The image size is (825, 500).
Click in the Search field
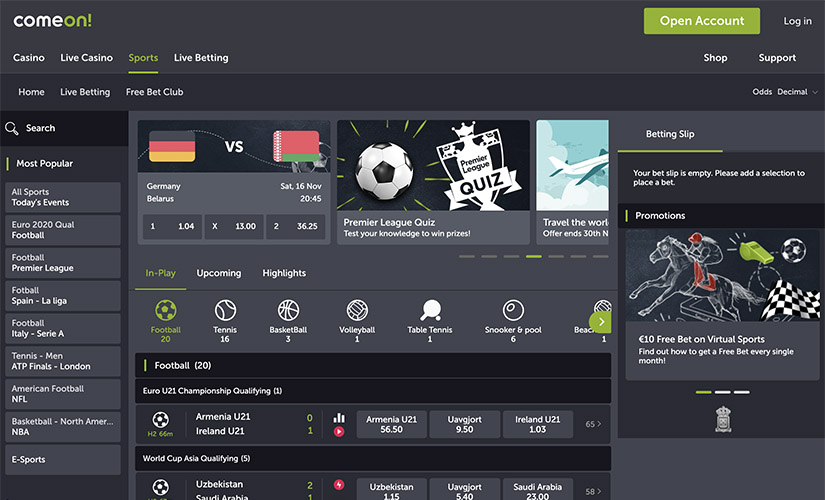tap(64, 128)
